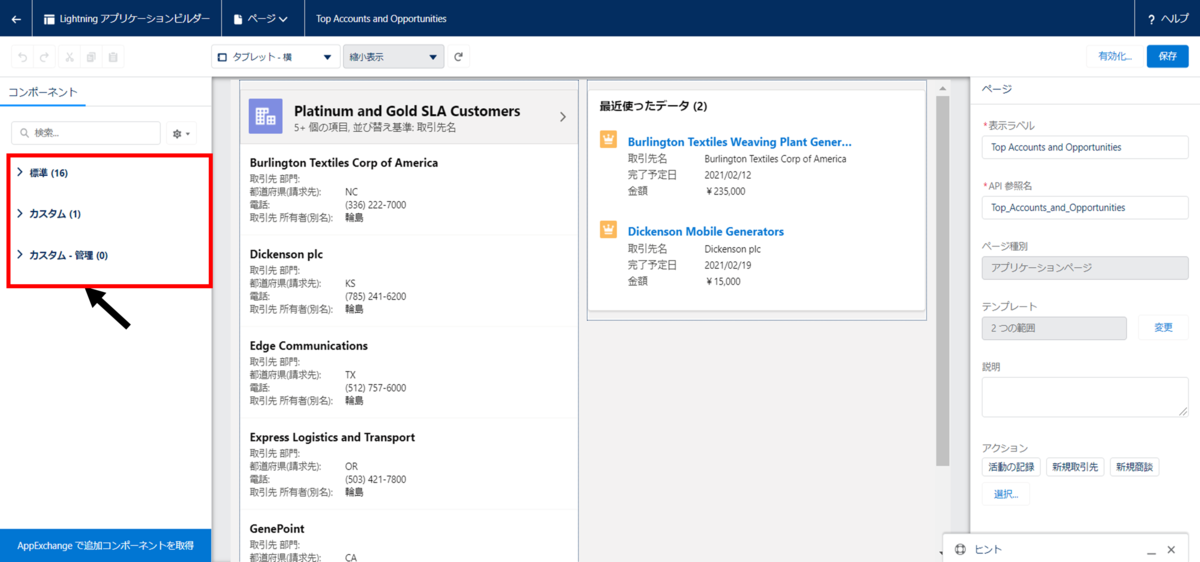Viewport: 1200px width, 562px height.
Task: Click the 新規取引先 action pill
Action: [1075, 467]
